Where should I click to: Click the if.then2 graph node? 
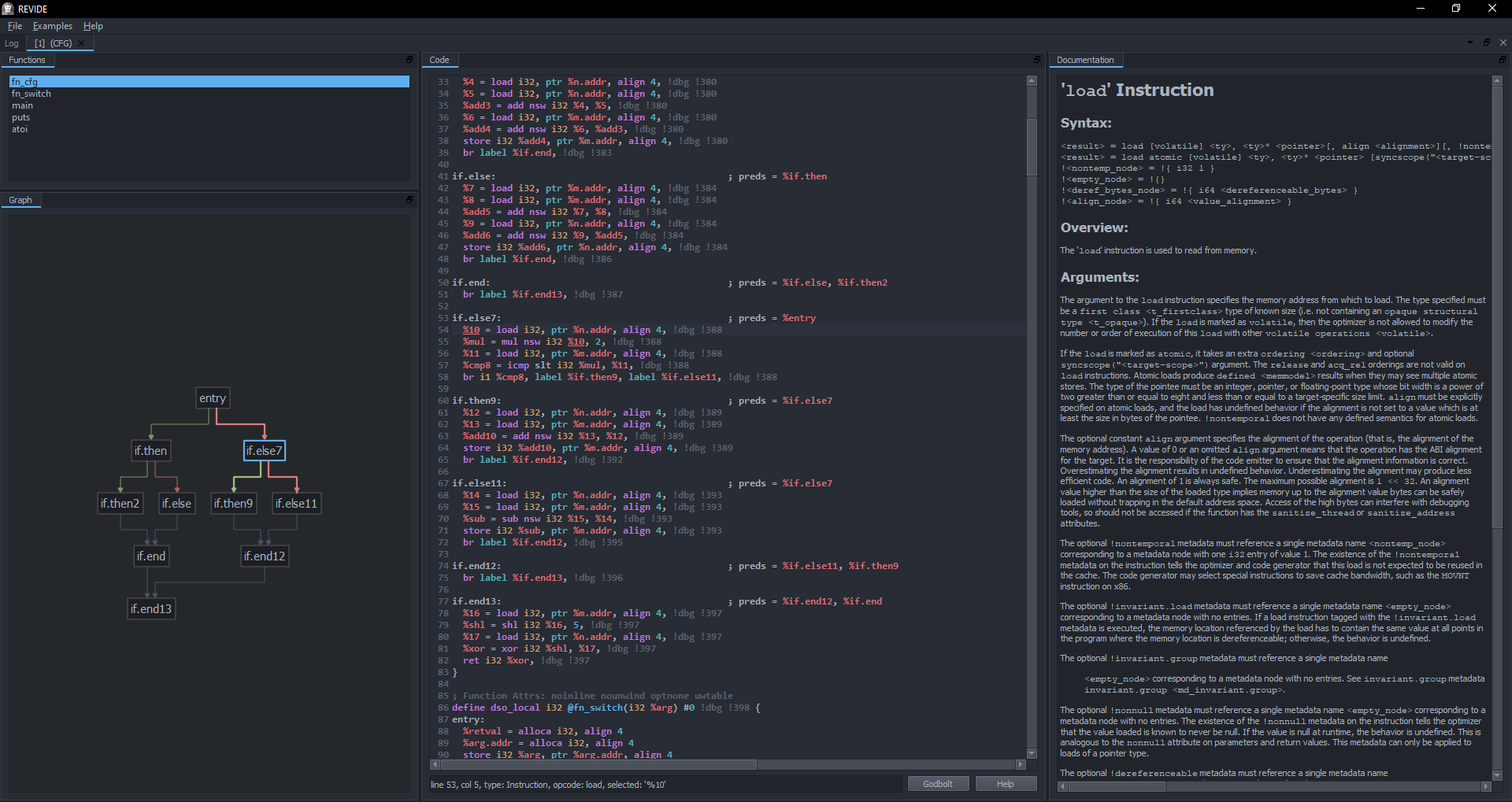click(120, 504)
